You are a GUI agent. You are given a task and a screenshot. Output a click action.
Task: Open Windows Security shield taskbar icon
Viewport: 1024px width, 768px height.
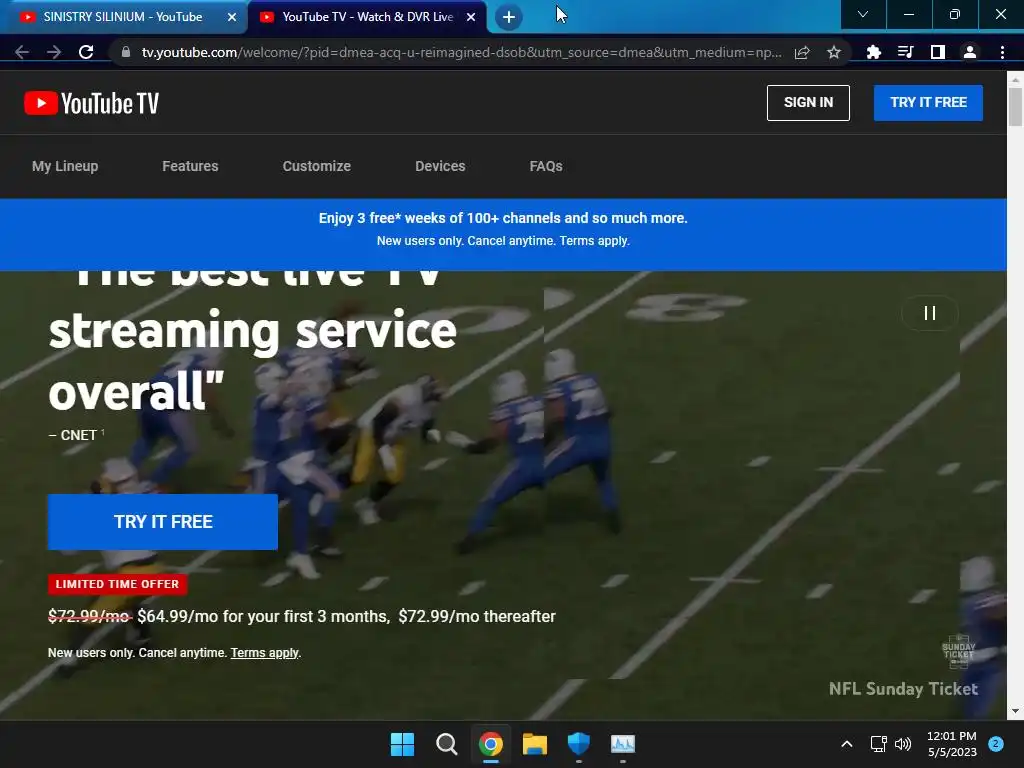[x=579, y=744]
